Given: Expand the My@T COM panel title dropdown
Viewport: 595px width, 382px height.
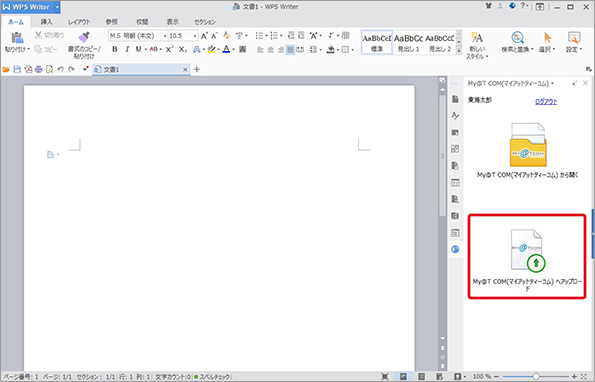Looking at the screenshot, I should point(552,83).
